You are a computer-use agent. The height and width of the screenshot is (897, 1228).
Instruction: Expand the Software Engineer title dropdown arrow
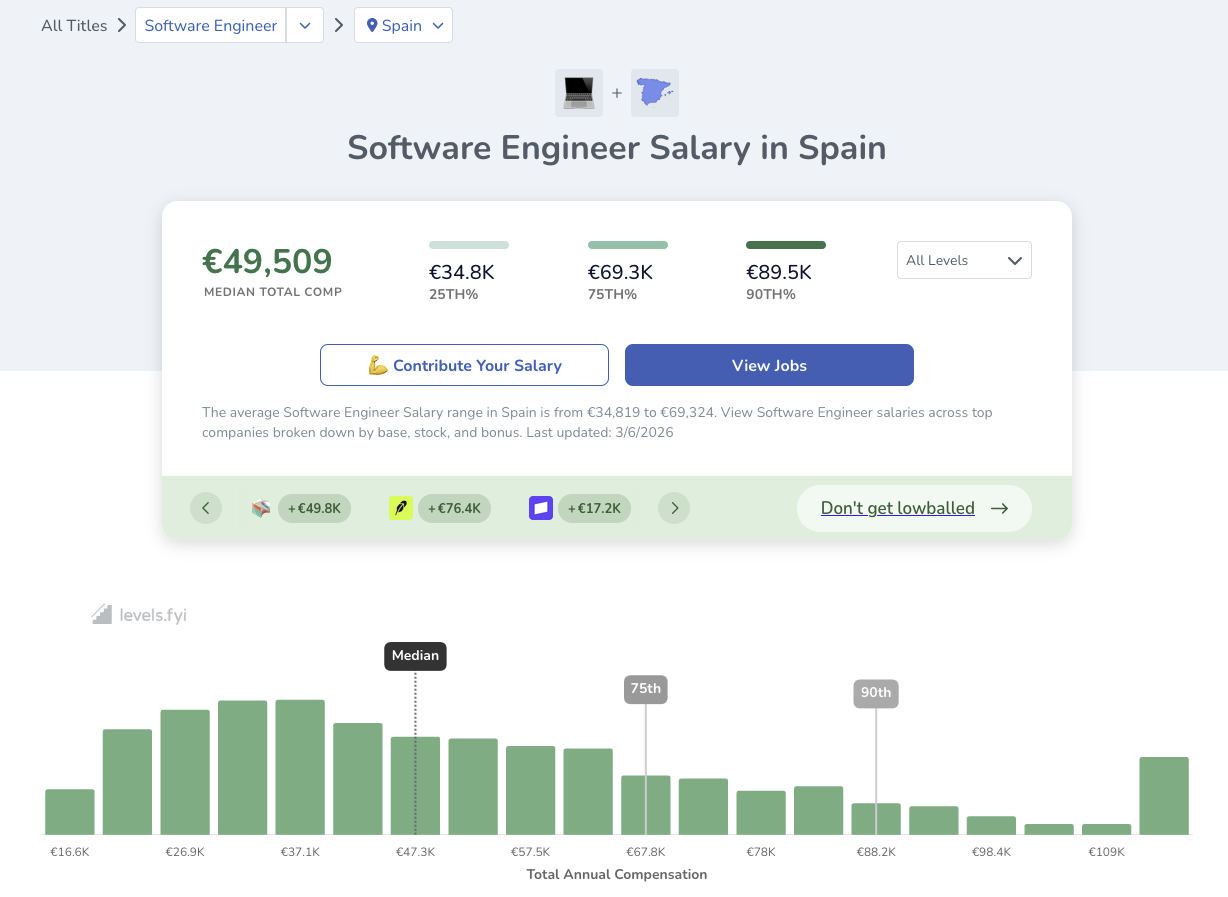(x=305, y=26)
